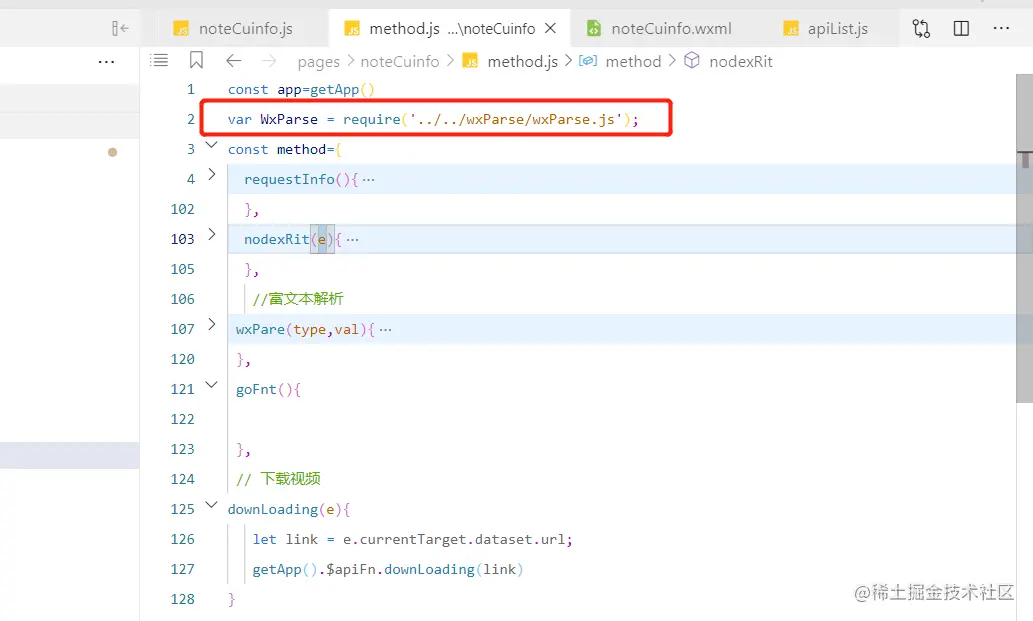Open source control compare icon
The height and width of the screenshot is (621, 1033).
click(921, 28)
